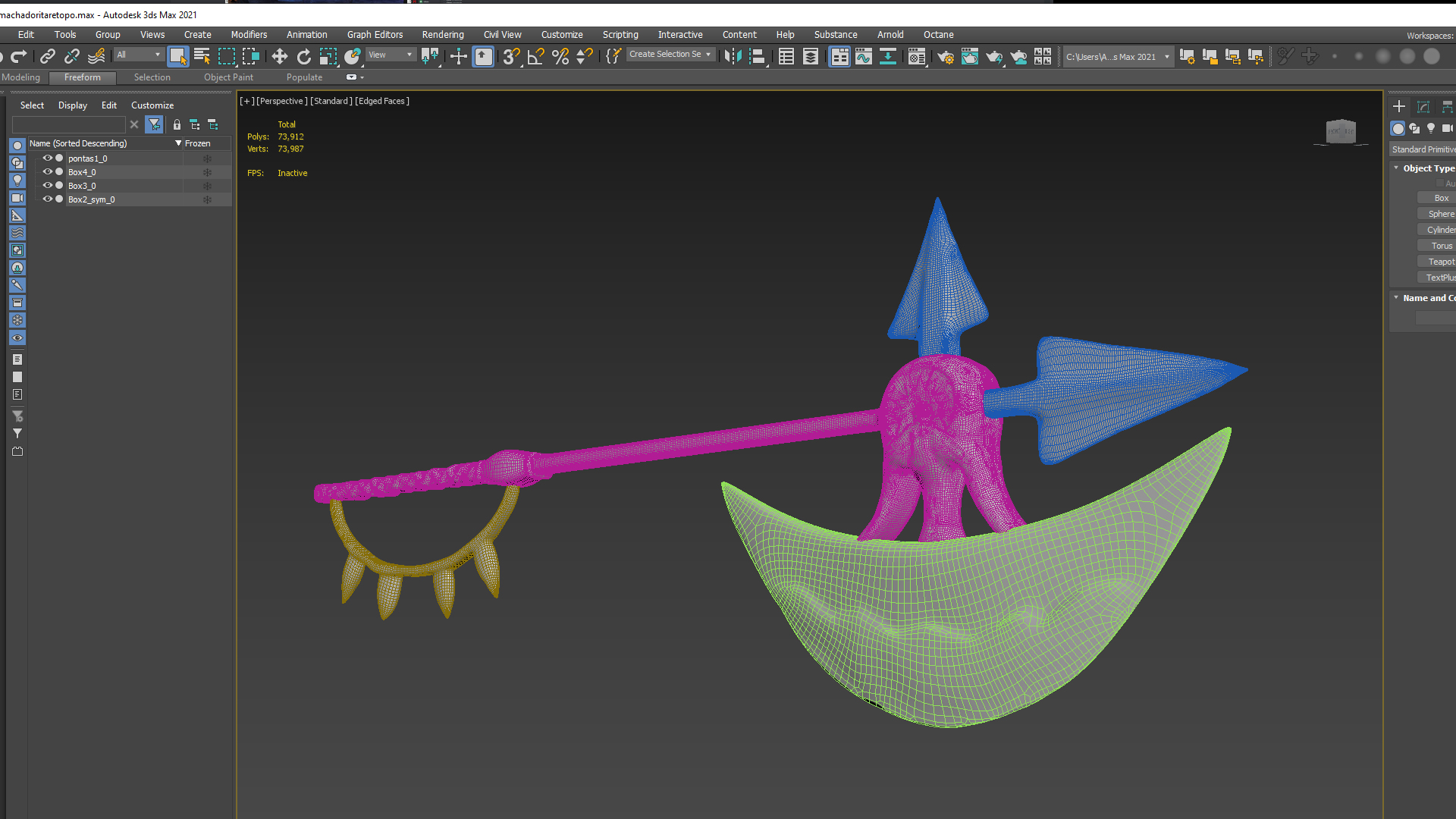
Task: Toggle Select and Manipulate crosshair icon
Action: [x=459, y=56]
